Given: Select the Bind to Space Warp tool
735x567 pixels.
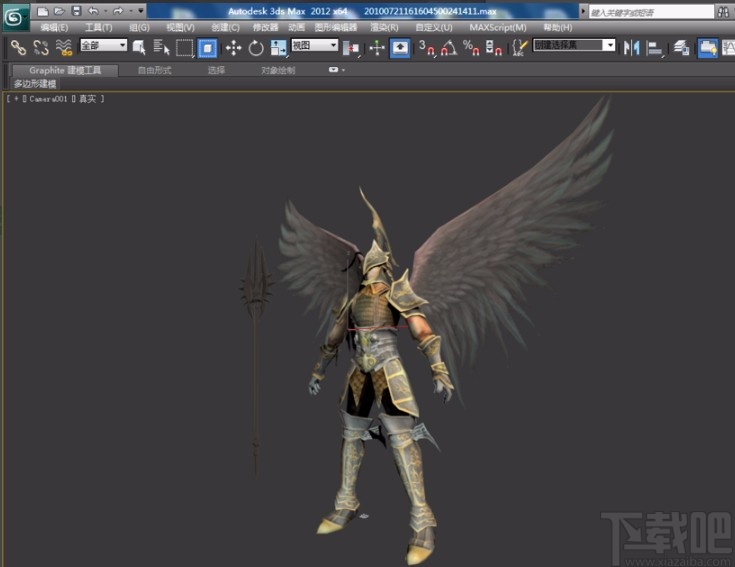Looking at the screenshot, I should coord(64,47).
